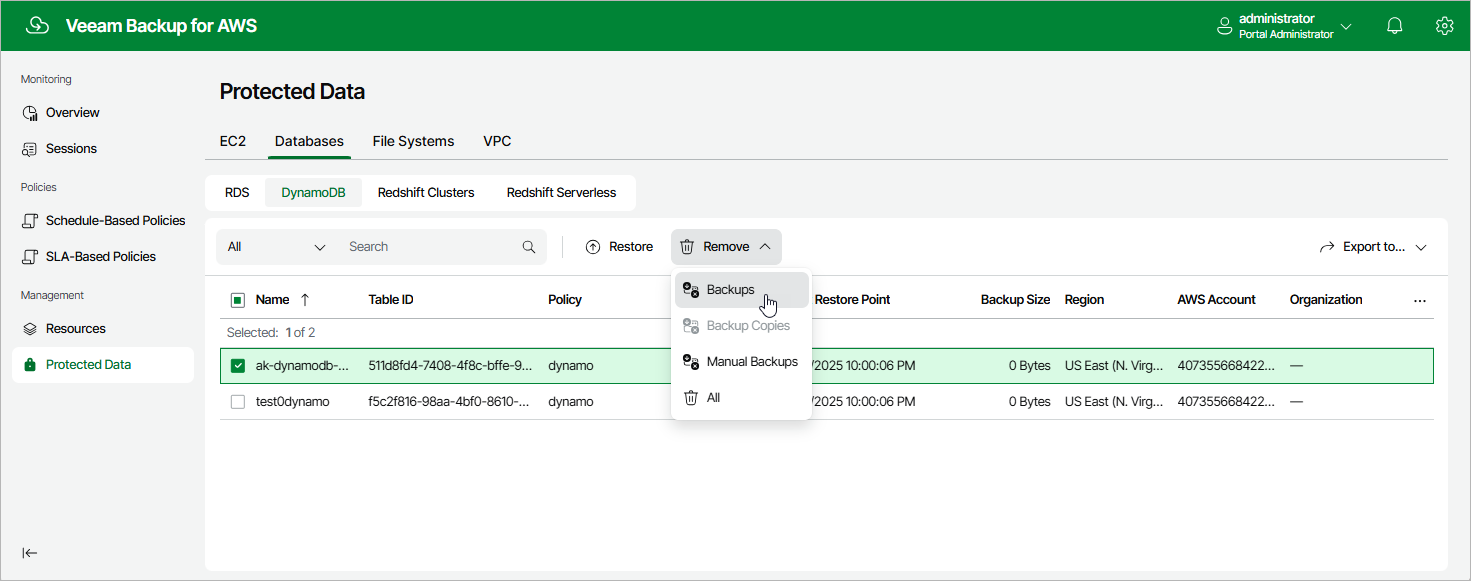Click the Schedule-Based Policies icon
This screenshot has height=581, width=1471.
coord(30,221)
